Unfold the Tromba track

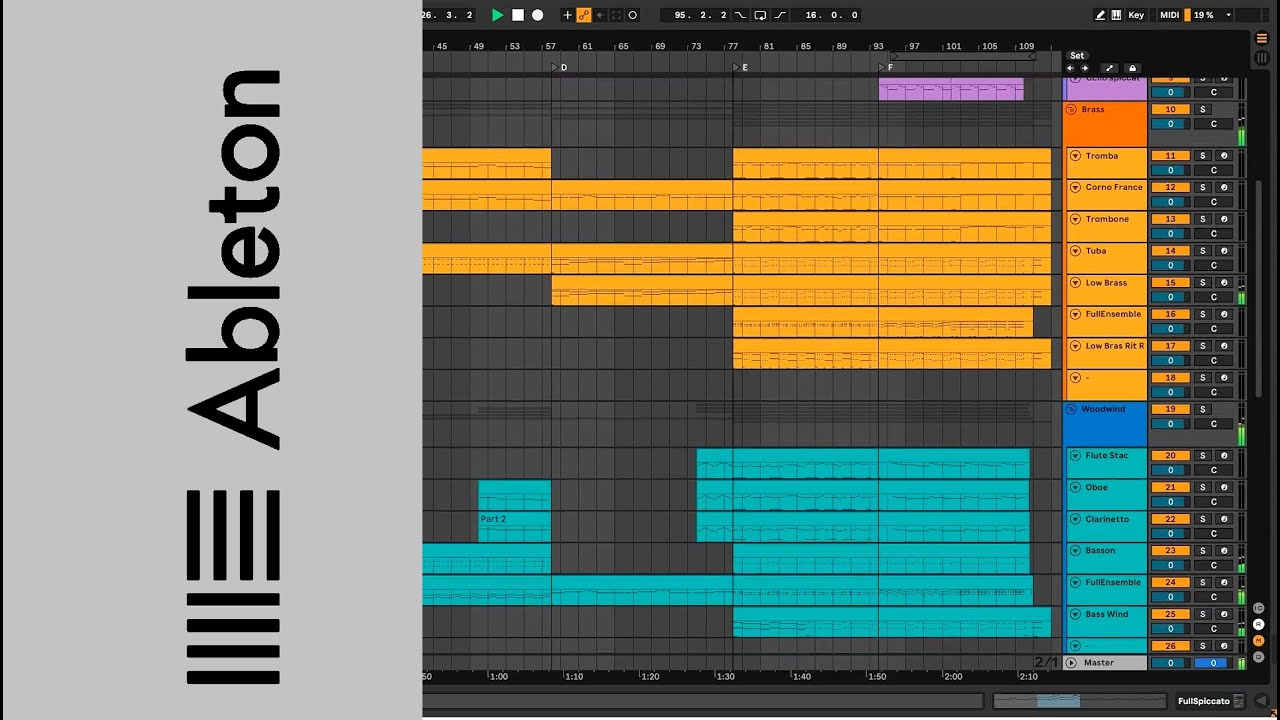(x=1075, y=156)
